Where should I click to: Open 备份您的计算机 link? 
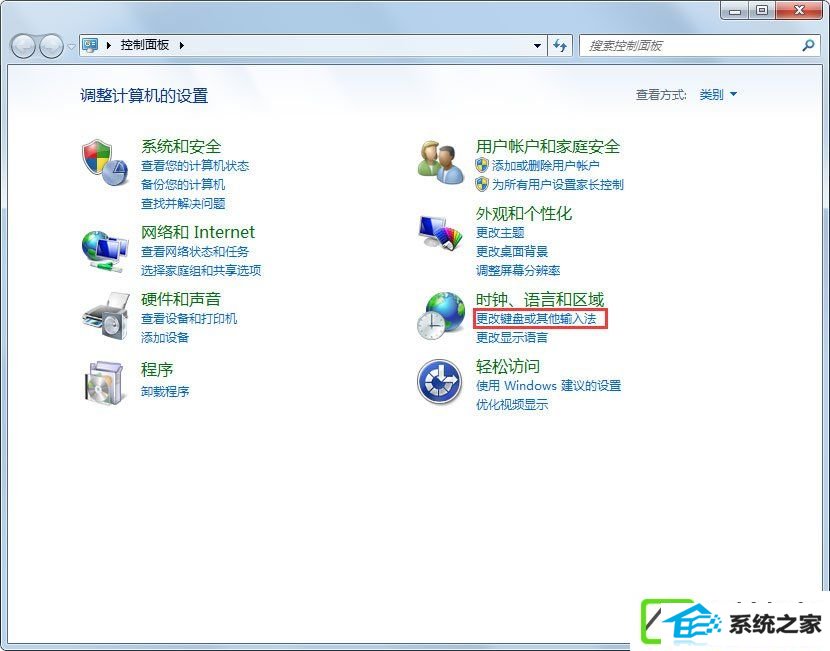[x=183, y=185]
